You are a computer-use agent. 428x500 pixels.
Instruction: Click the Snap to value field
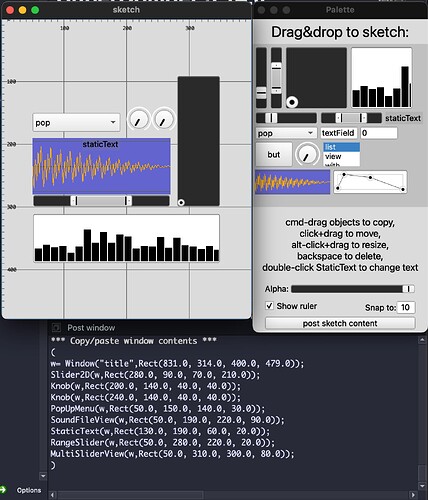(406, 307)
